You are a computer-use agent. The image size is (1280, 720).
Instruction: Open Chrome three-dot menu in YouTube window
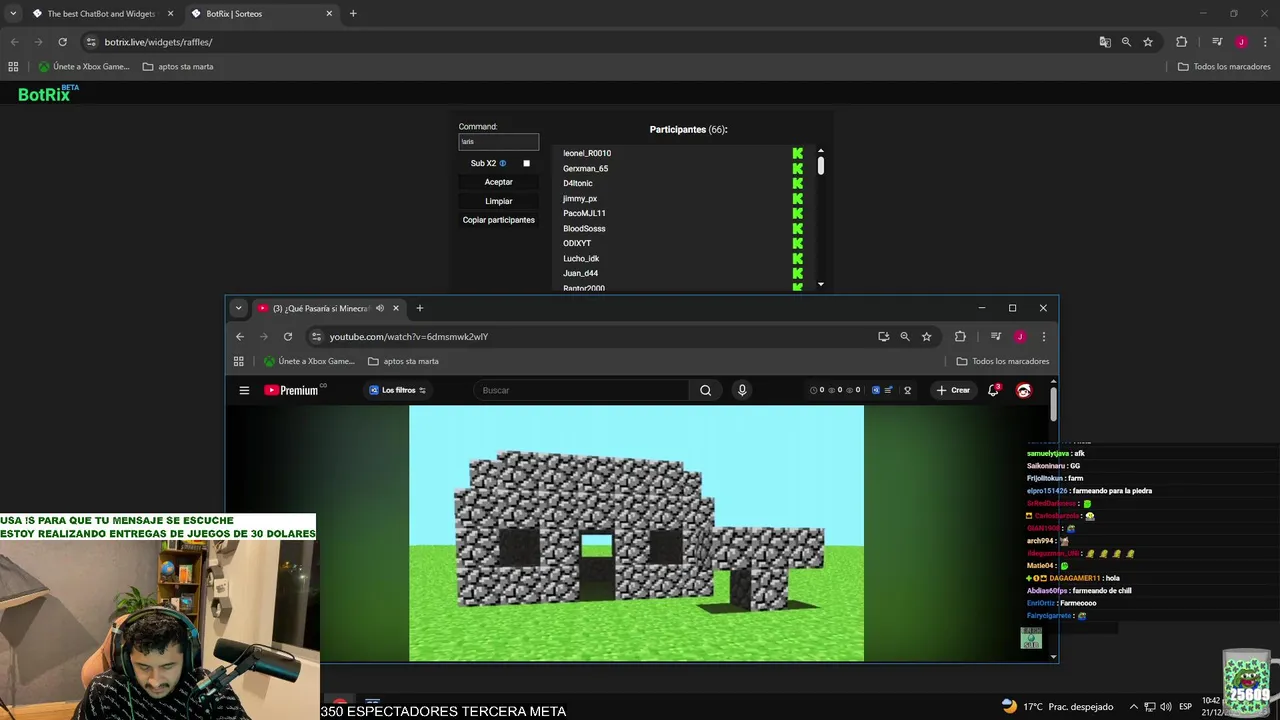point(1044,337)
